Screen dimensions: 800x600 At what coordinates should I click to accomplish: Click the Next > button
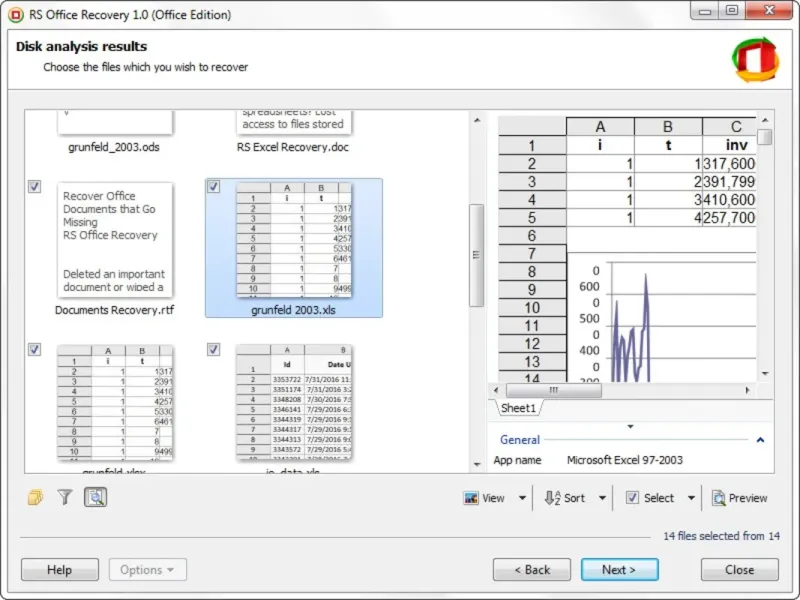point(619,569)
